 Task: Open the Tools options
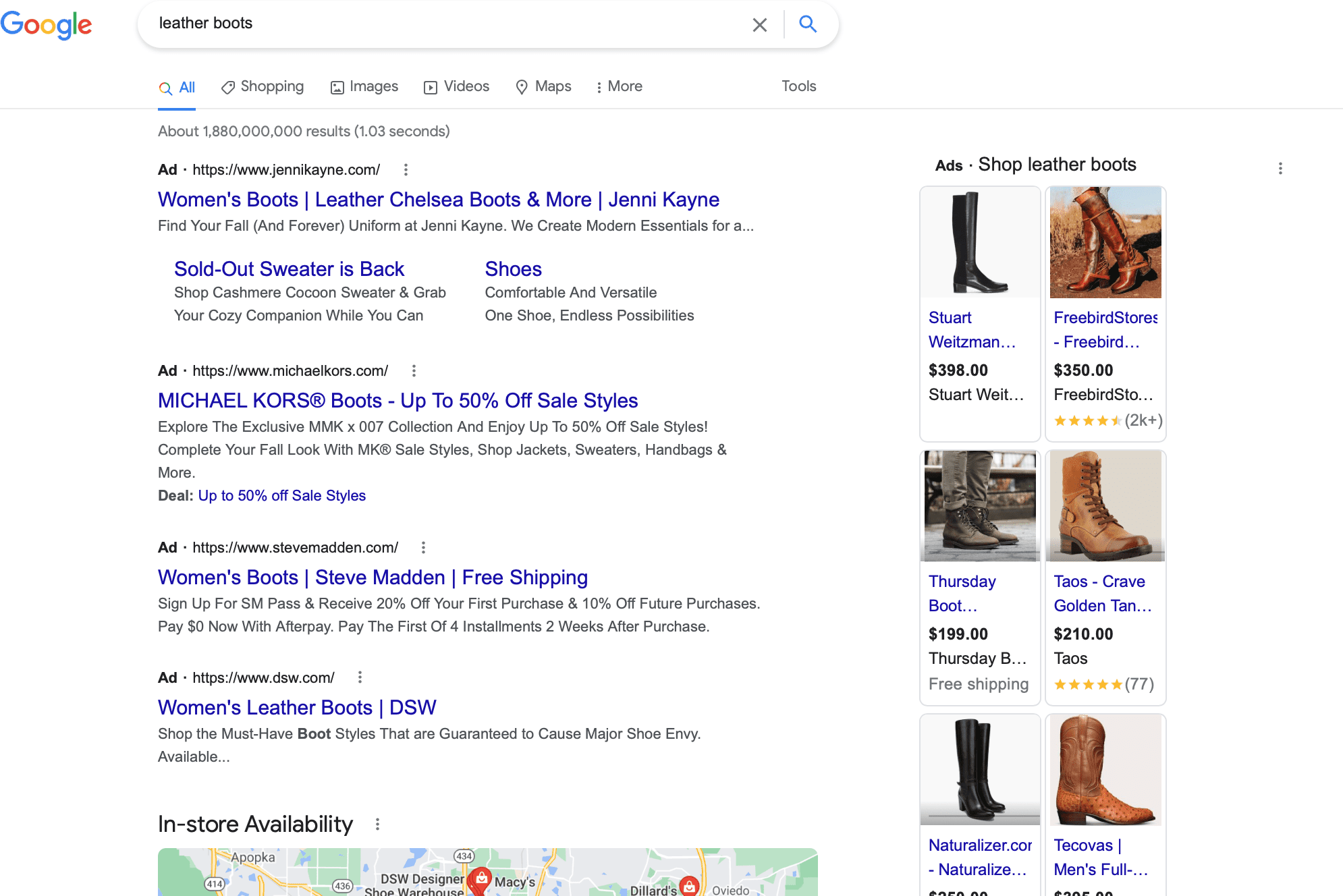point(799,86)
